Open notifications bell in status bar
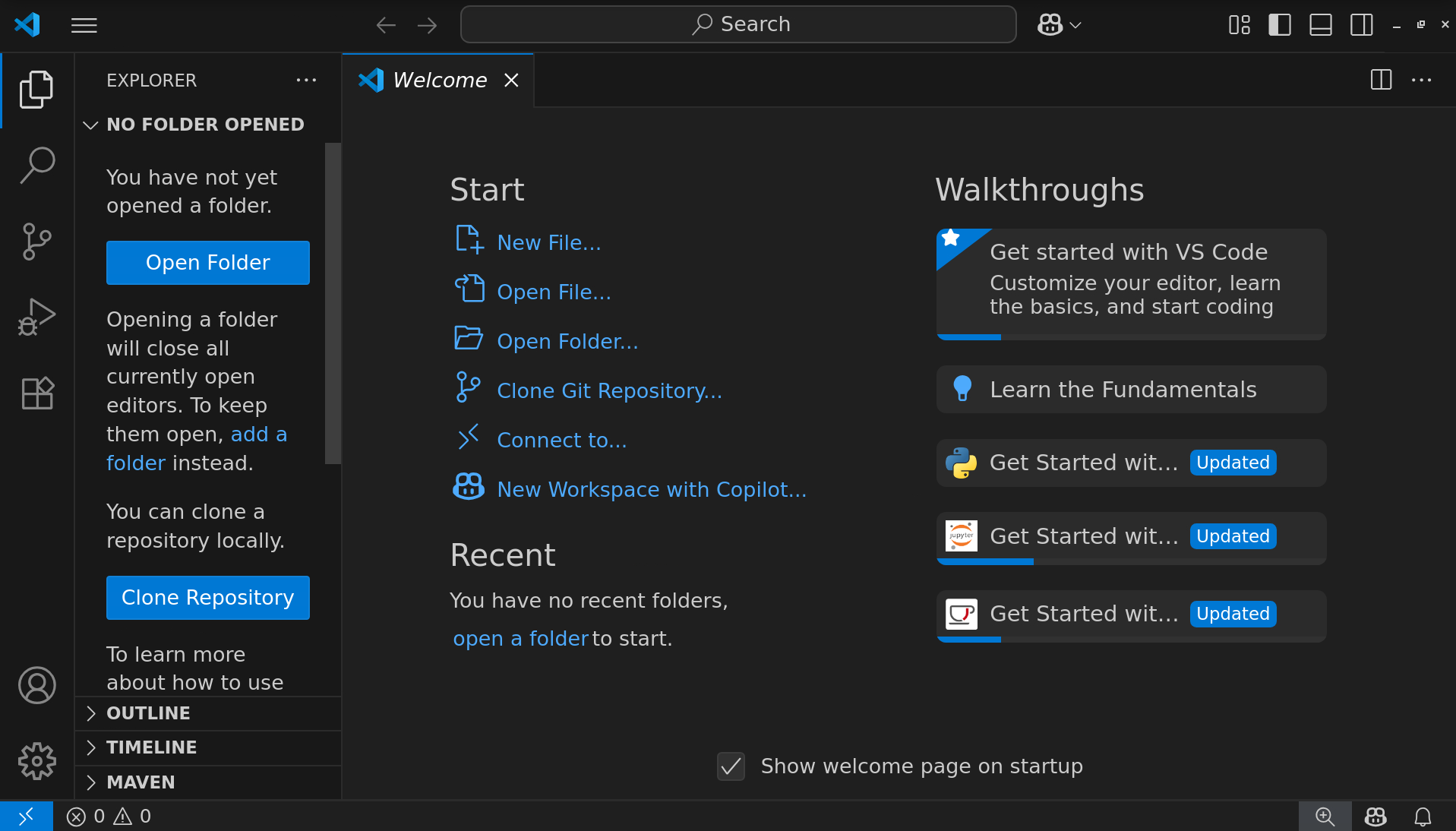This screenshot has height=831, width=1456. pos(1423,817)
